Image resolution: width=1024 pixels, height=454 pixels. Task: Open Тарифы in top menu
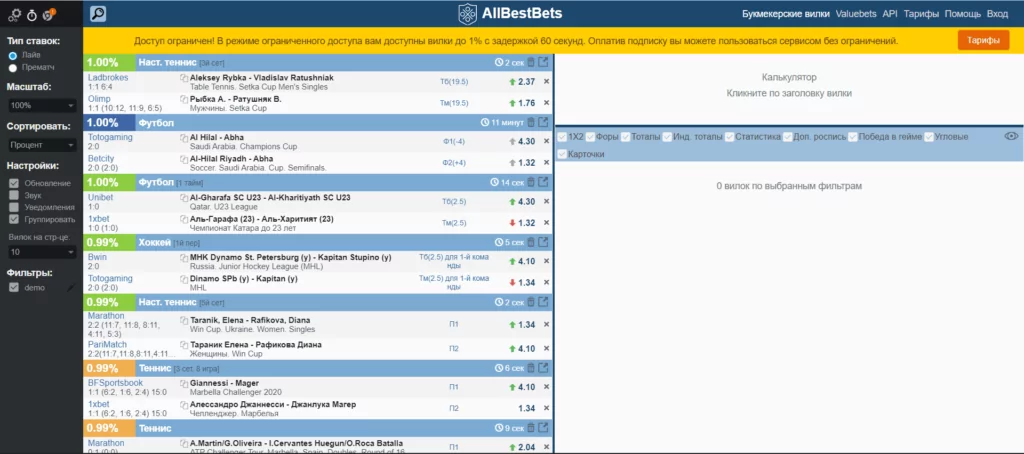[x=921, y=14]
